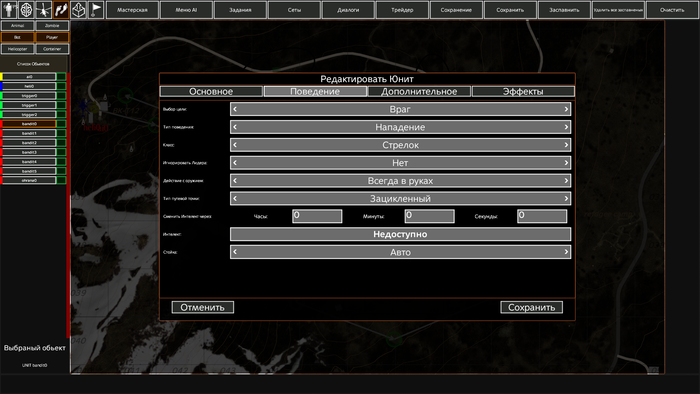The height and width of the screenshot is (394, 700).
Task: Toggle green box beside trigger1
Action: click(61, 105)
